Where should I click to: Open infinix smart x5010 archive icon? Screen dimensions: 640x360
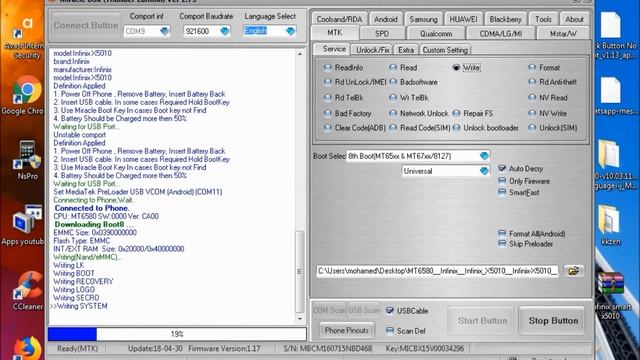611,296
